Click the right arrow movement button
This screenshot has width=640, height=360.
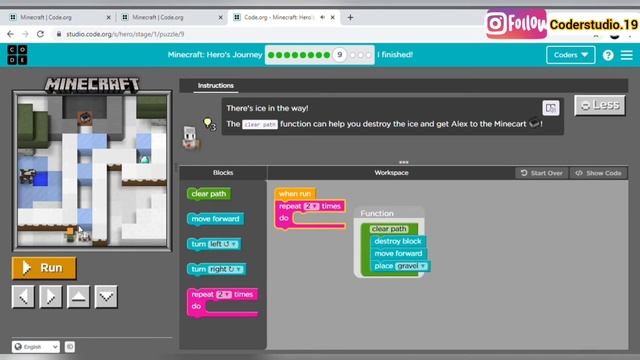[x=51, y=296]
